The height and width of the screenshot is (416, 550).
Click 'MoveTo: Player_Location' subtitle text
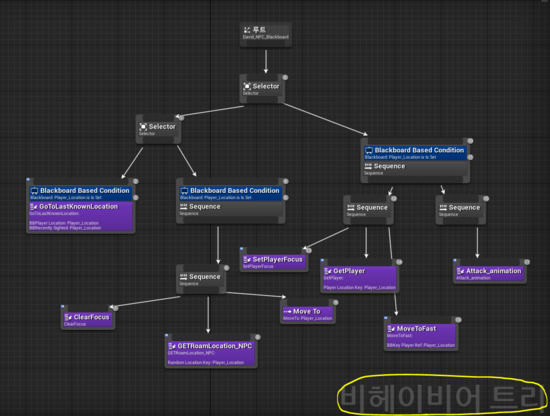point(308,318)
